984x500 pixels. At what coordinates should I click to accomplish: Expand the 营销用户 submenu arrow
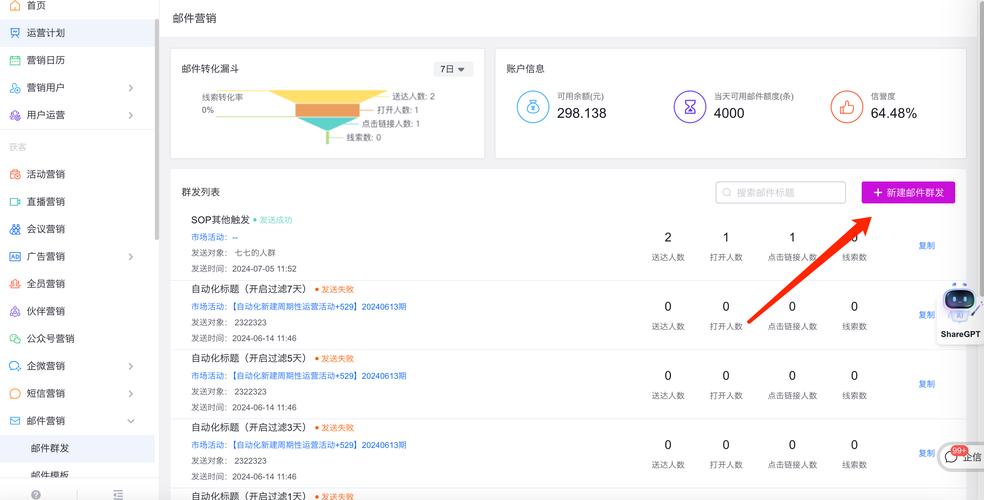(131, 88)
